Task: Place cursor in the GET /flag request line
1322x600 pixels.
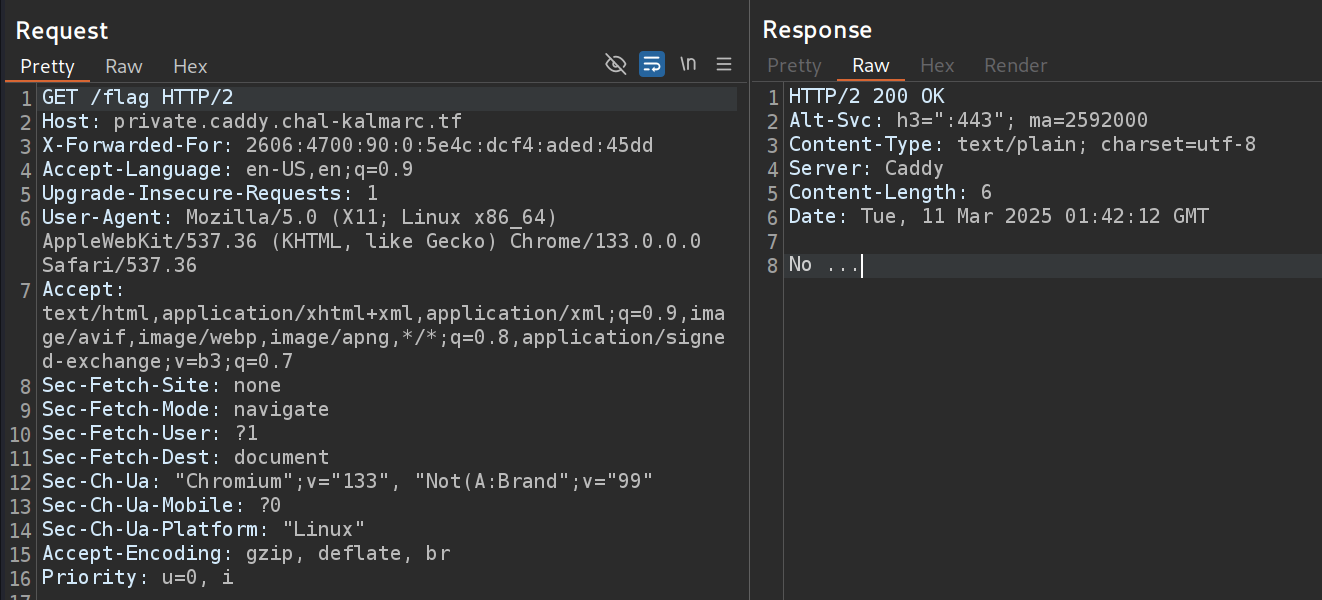Action: [x=138, y=98]
